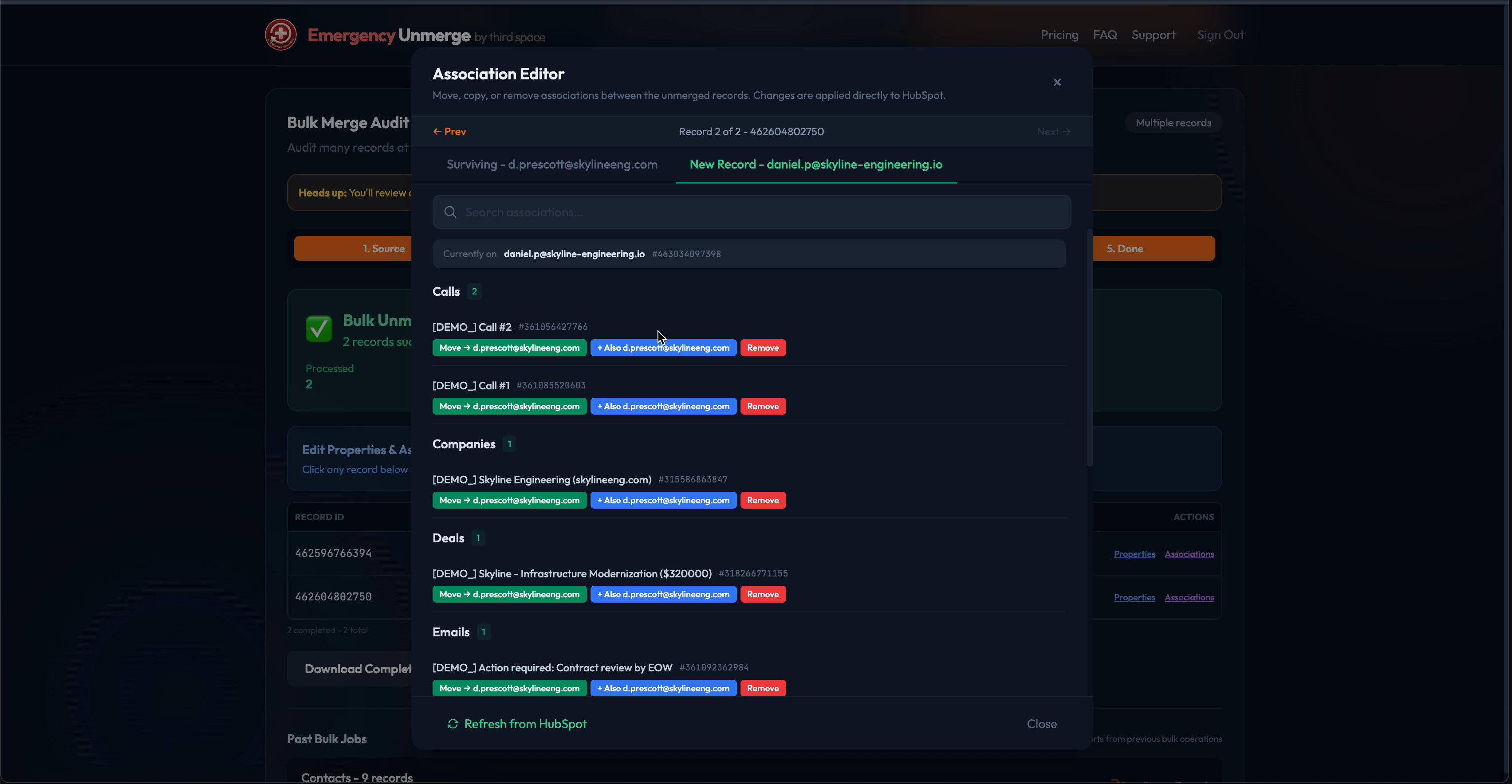Open Properties for record 462596766394
This screenshot has height=784, width=1512.
(1134, 554)
